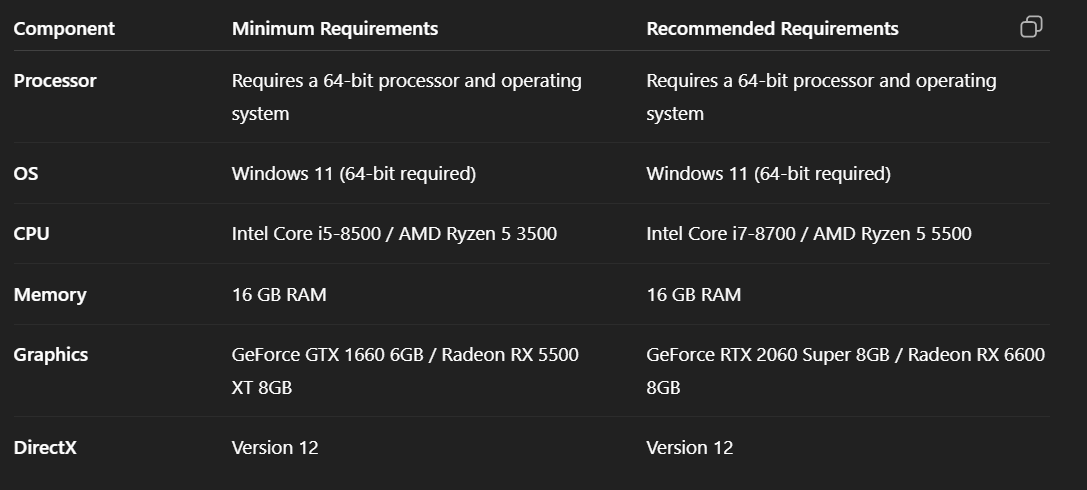Click the Recommended Requirements column header

(772, 29)
